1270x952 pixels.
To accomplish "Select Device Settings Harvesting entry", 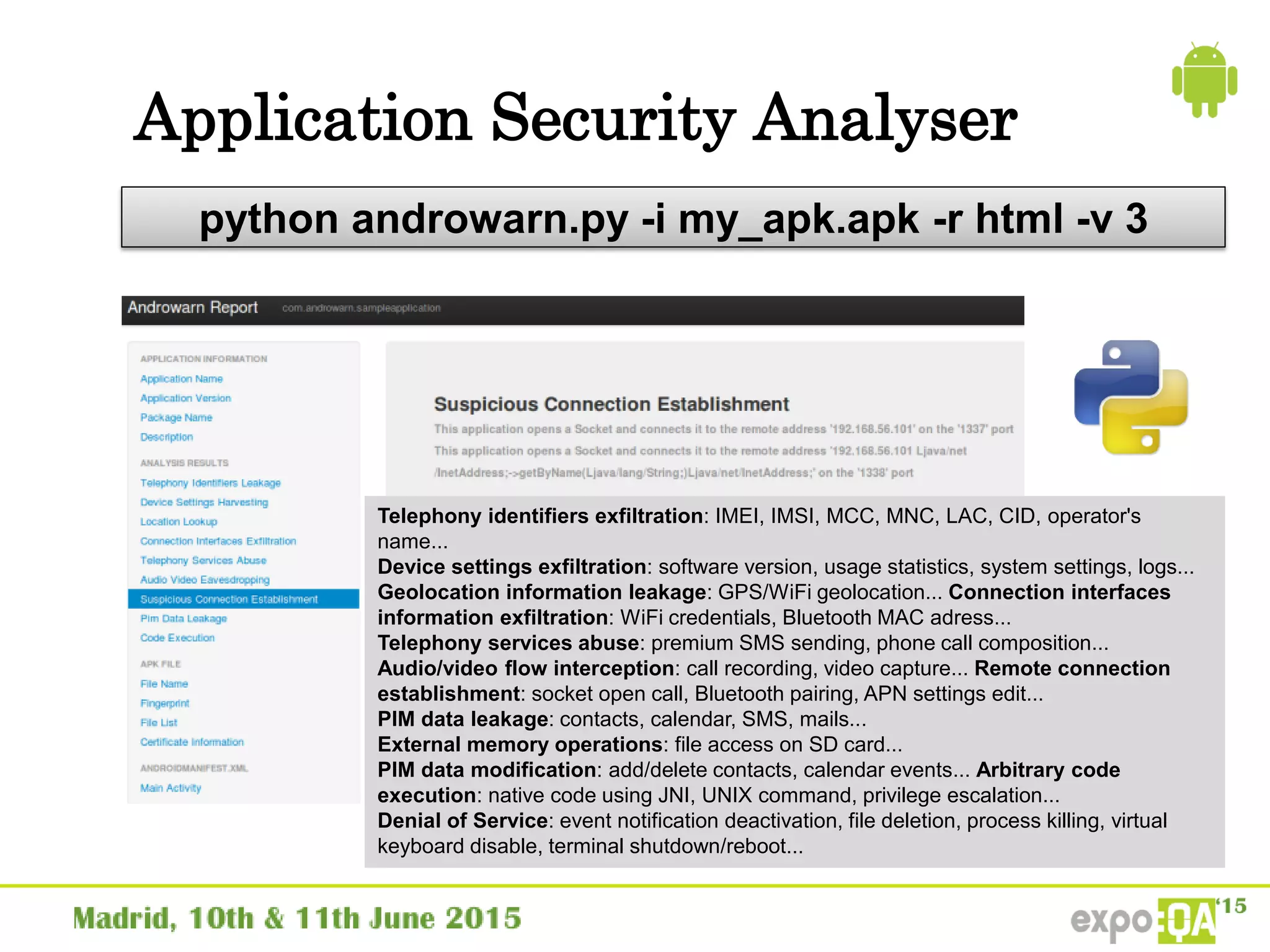I will coord(204,502).
